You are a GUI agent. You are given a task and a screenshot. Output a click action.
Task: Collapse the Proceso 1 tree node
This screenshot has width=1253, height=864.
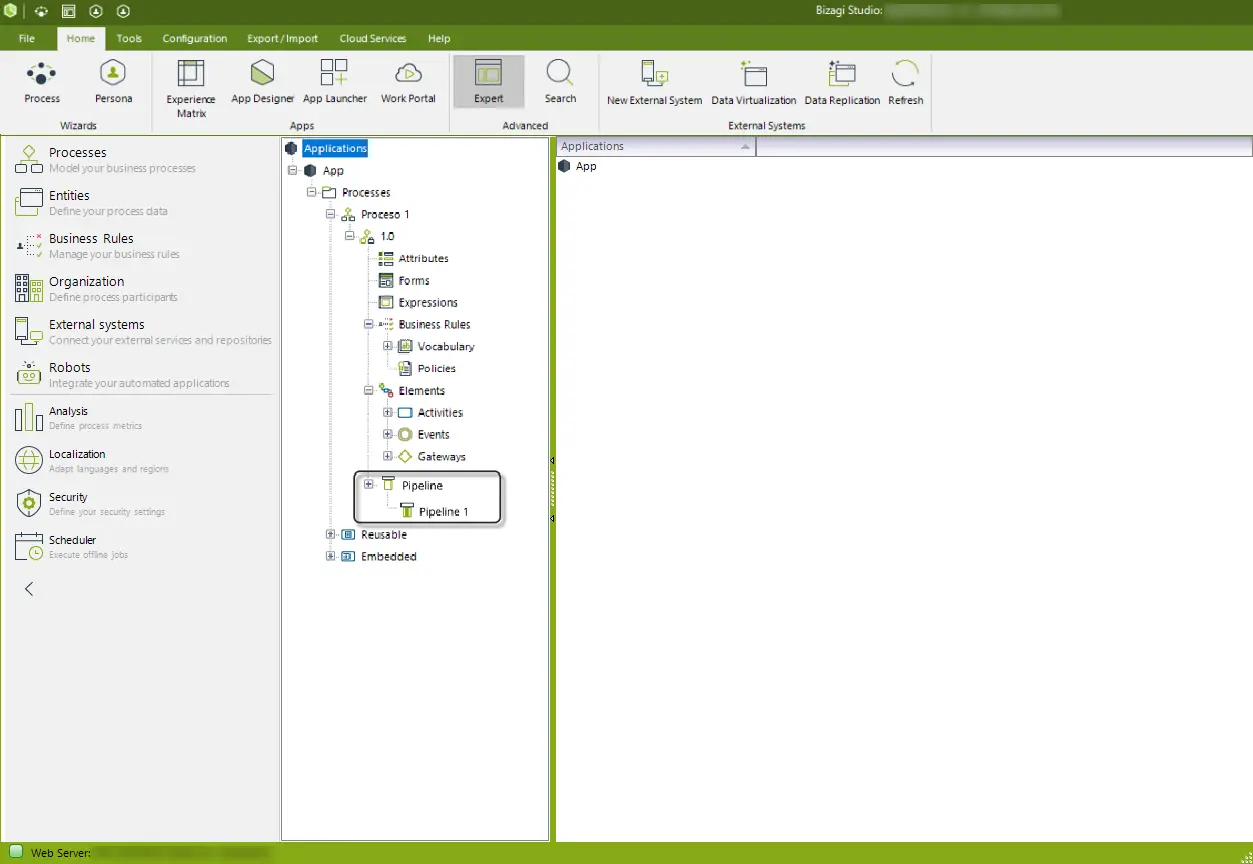pos(331,214)
